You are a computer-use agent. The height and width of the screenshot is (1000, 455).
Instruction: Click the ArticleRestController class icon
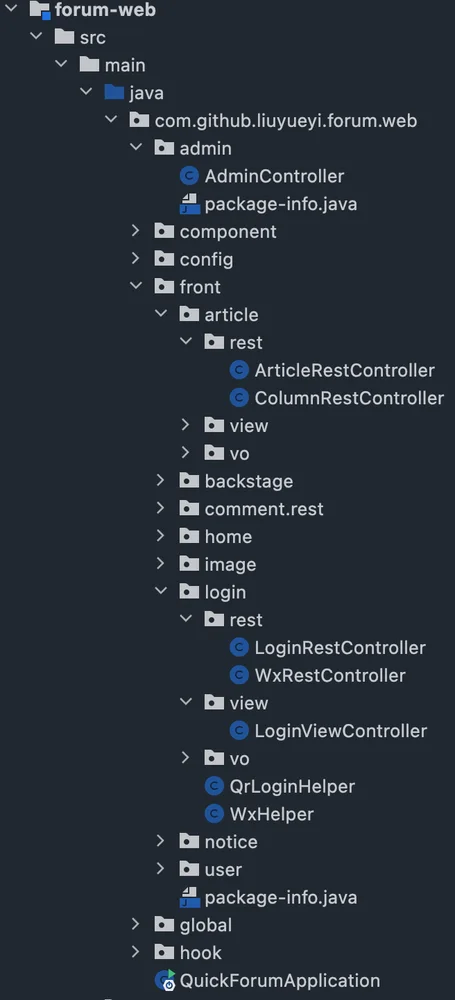tap(239, 370)
